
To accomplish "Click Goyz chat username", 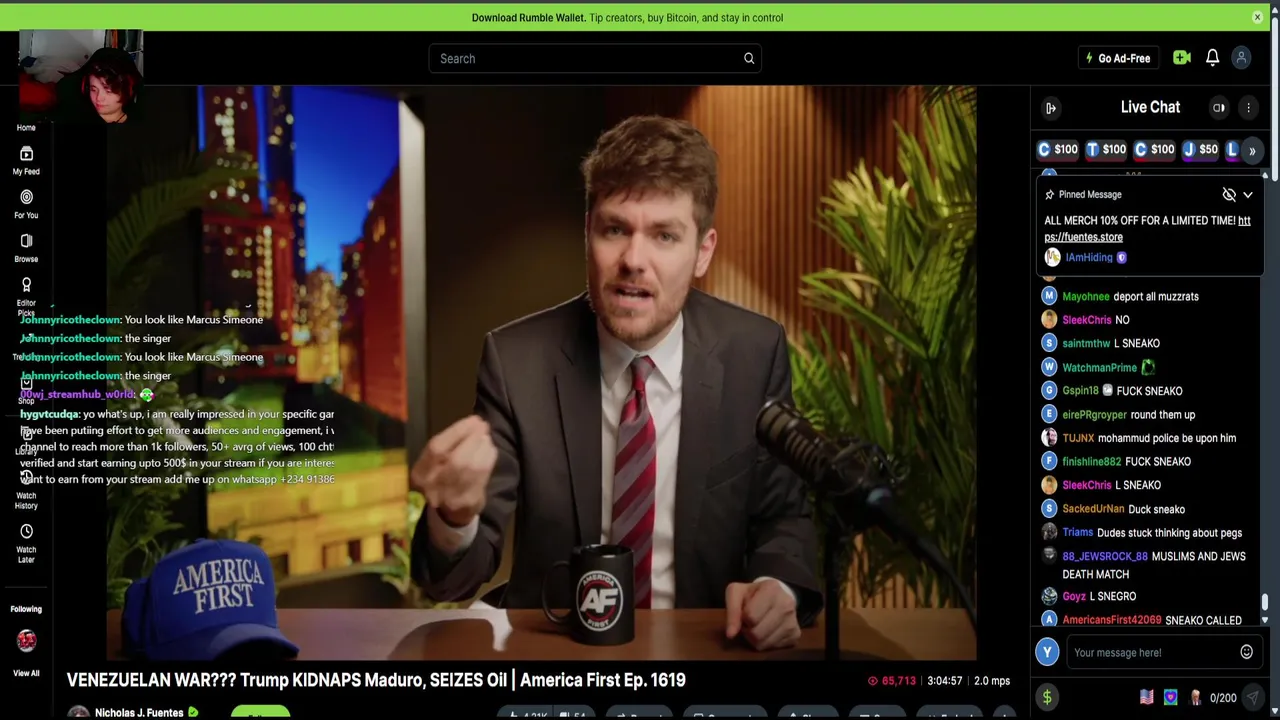I will (x=1074, y=597).
